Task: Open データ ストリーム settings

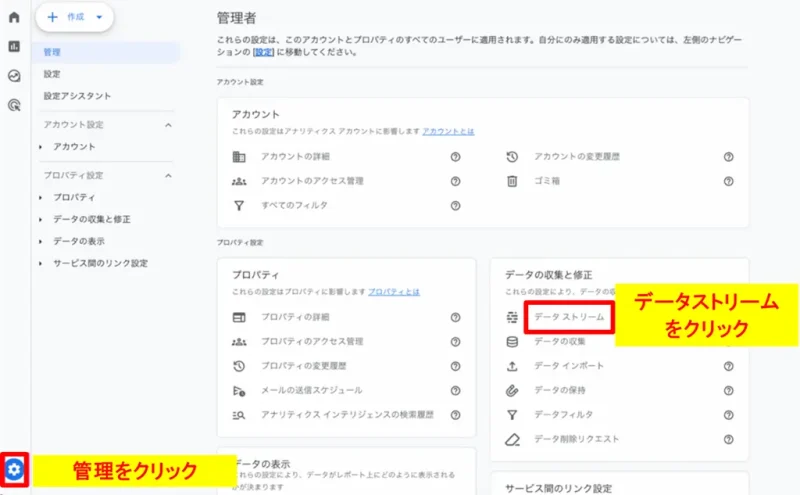Action: [x=569, y=317]
